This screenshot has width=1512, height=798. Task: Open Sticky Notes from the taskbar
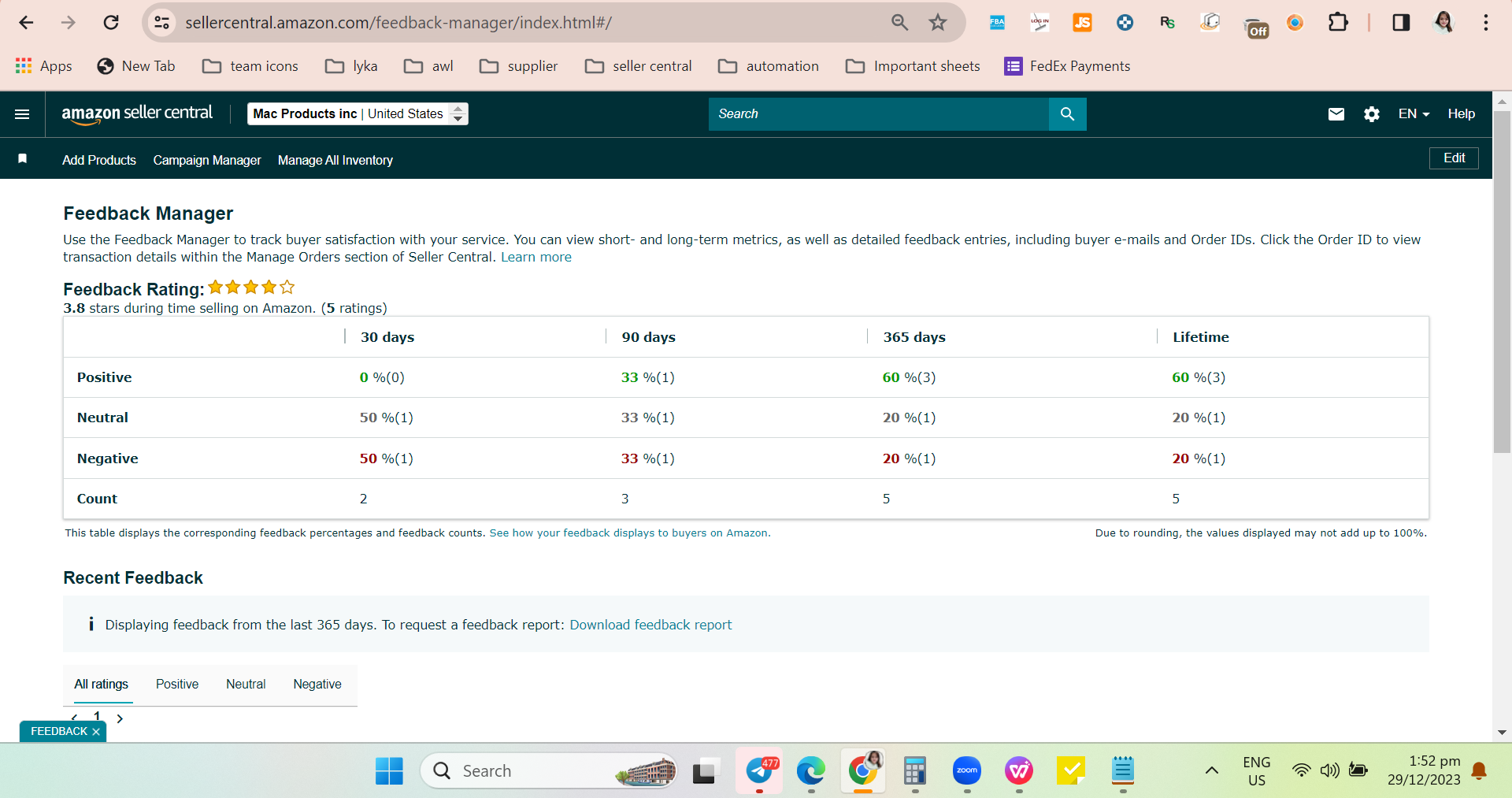(x=1071, y=771)
